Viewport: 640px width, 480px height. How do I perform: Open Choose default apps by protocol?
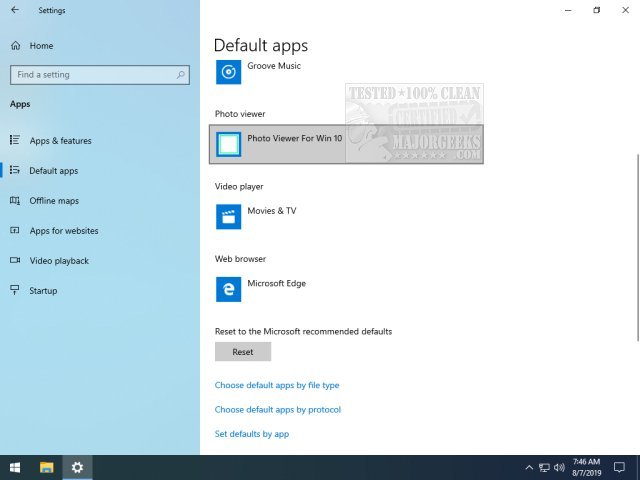pyautogui.click(x=278, y=410)
